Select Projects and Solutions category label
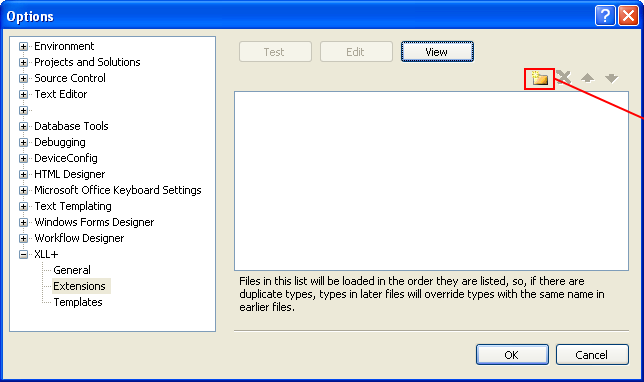 click(x=87, y=62)
